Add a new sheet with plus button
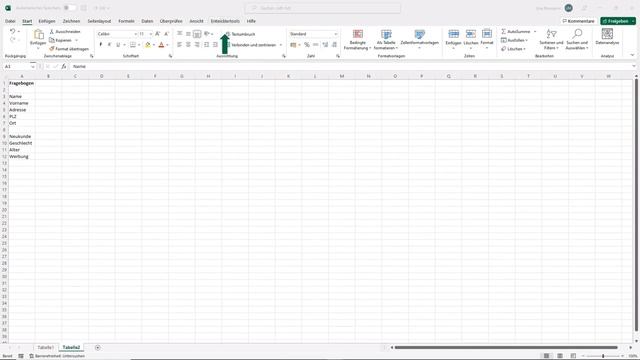The width and height of the screenshot is (640, 360). [98, 347]
